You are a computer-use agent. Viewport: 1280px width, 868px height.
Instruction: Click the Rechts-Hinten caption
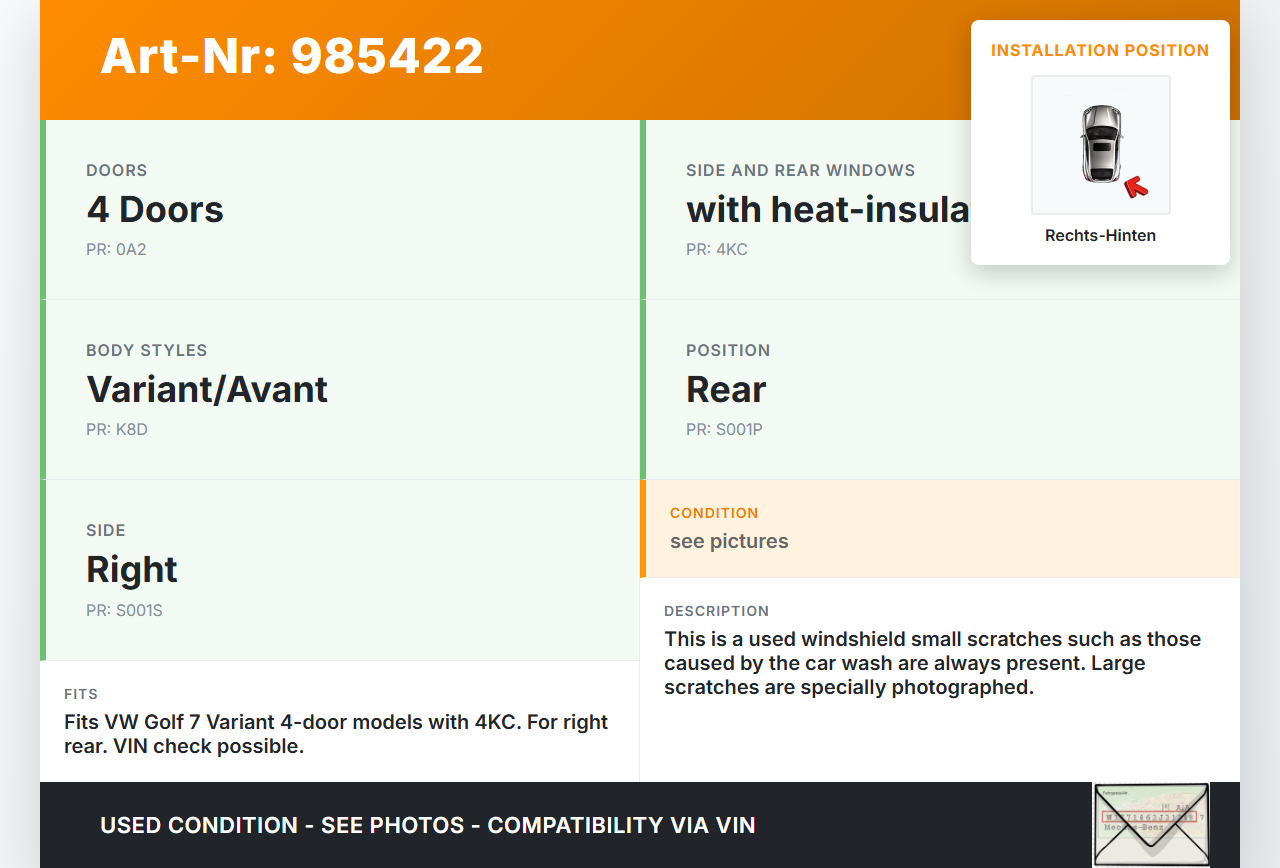coord(1100,236)
